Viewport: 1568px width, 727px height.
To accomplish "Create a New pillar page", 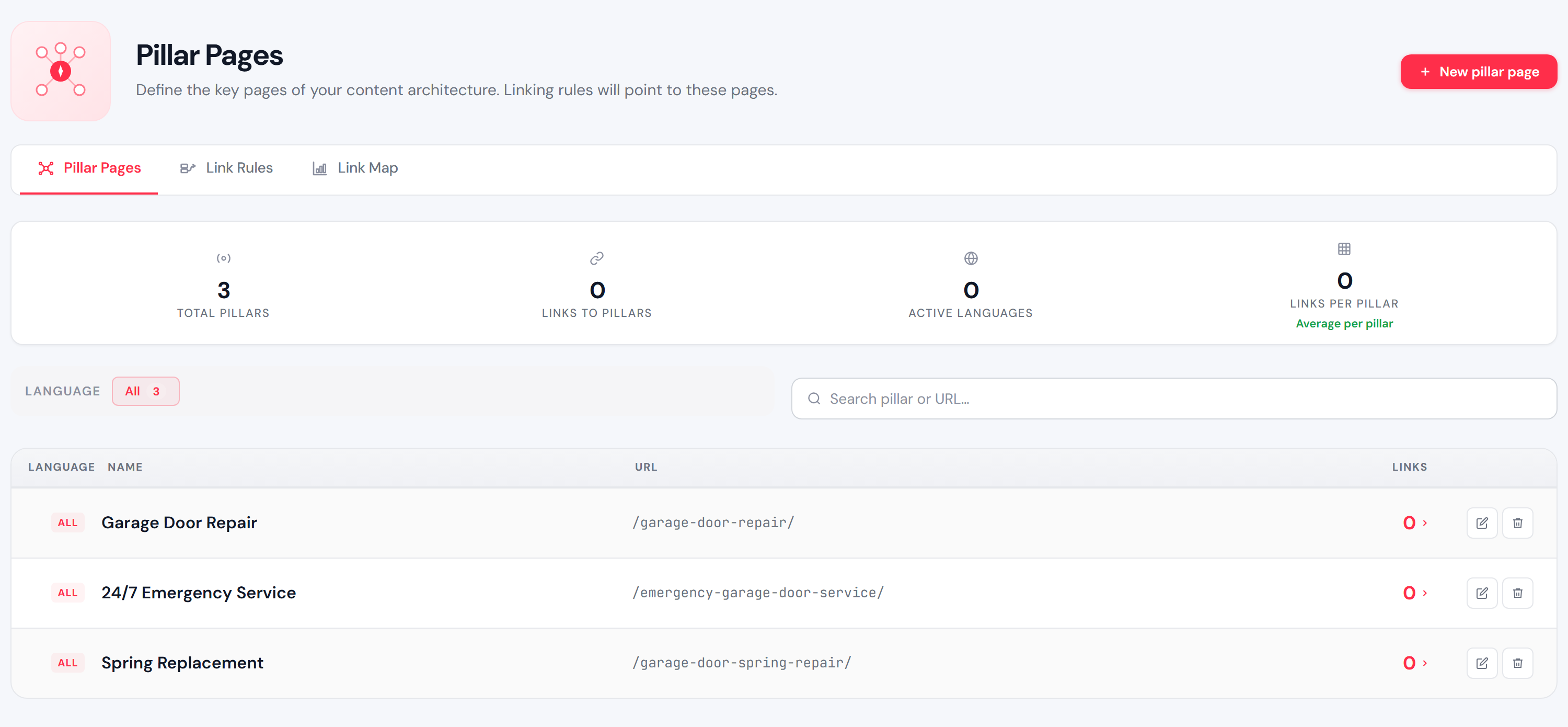I will tap(1479, 72).
